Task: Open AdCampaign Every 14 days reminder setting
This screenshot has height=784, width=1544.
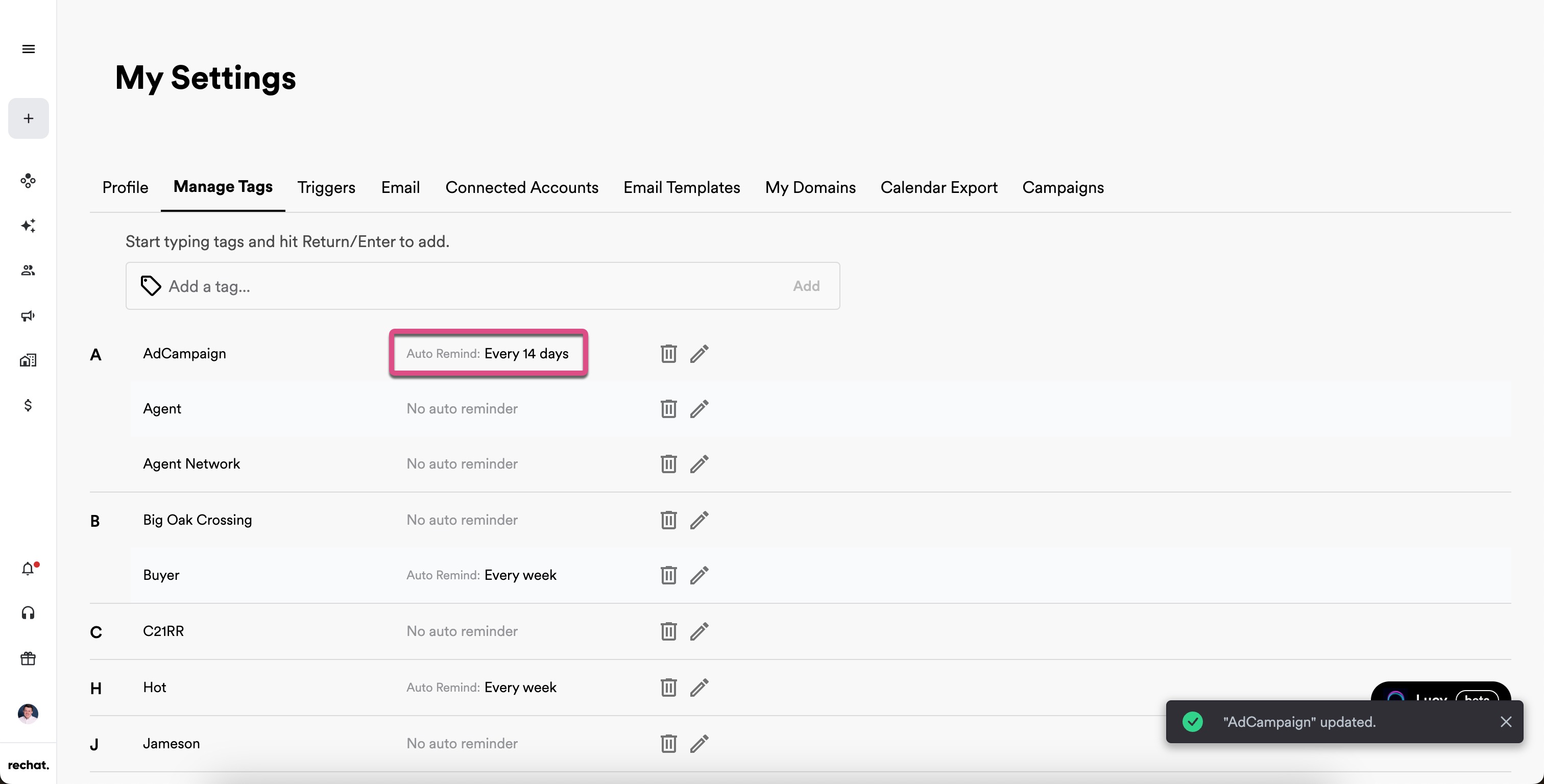Action: tap(488, 354)
